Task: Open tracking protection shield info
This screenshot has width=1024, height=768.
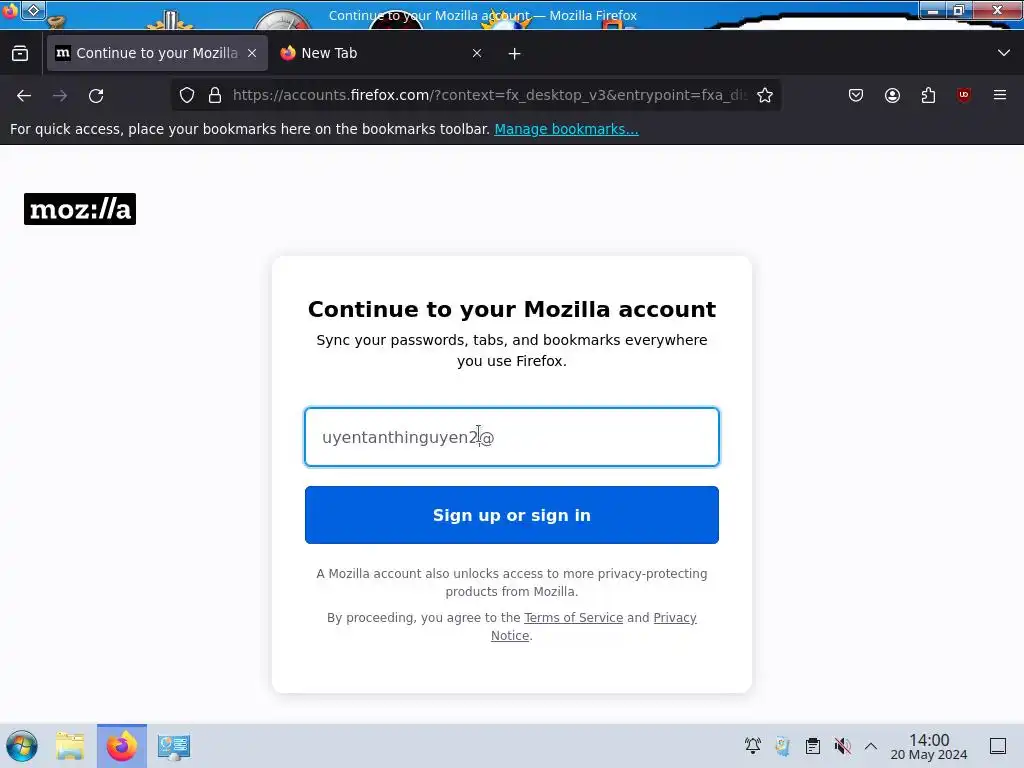Action: point(187,95)
